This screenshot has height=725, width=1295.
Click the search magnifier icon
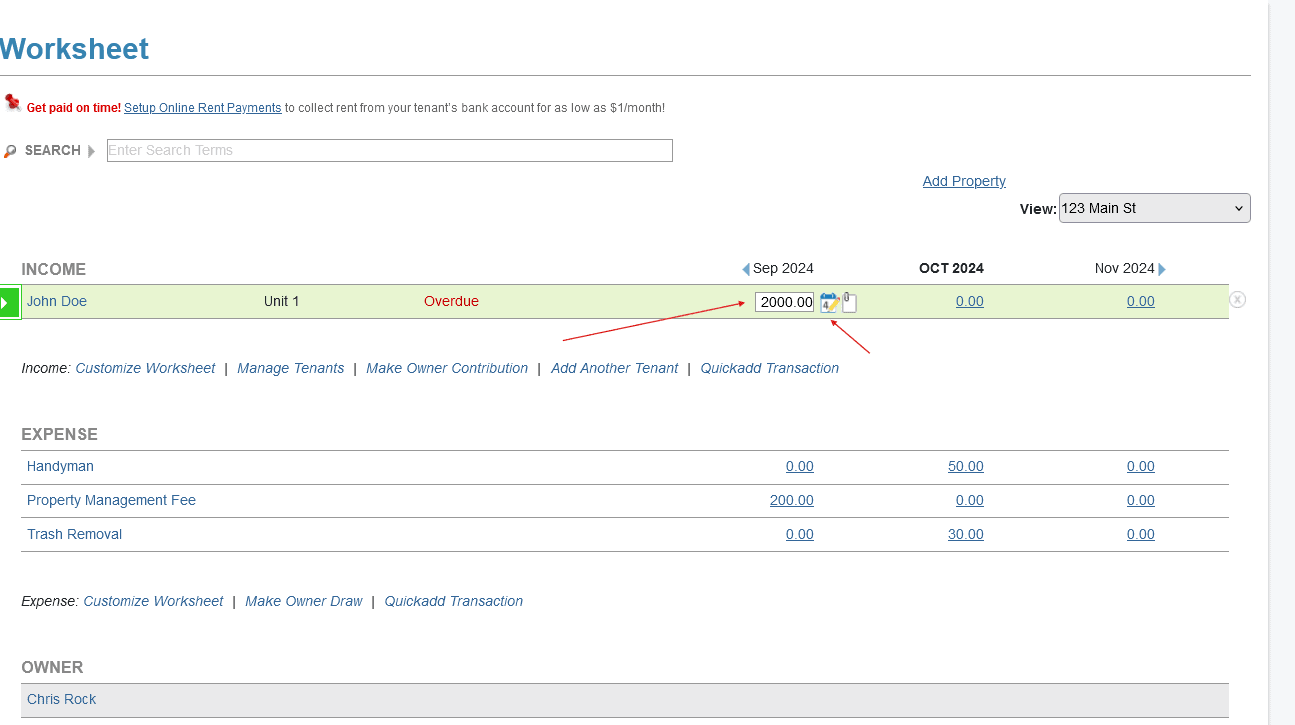(x=10, y=151)
